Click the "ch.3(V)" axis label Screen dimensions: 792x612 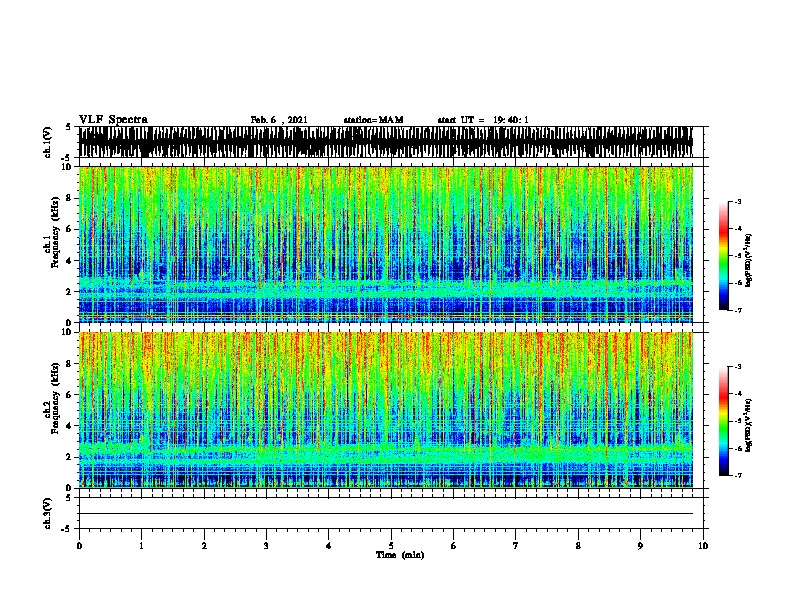click(48, 513)
